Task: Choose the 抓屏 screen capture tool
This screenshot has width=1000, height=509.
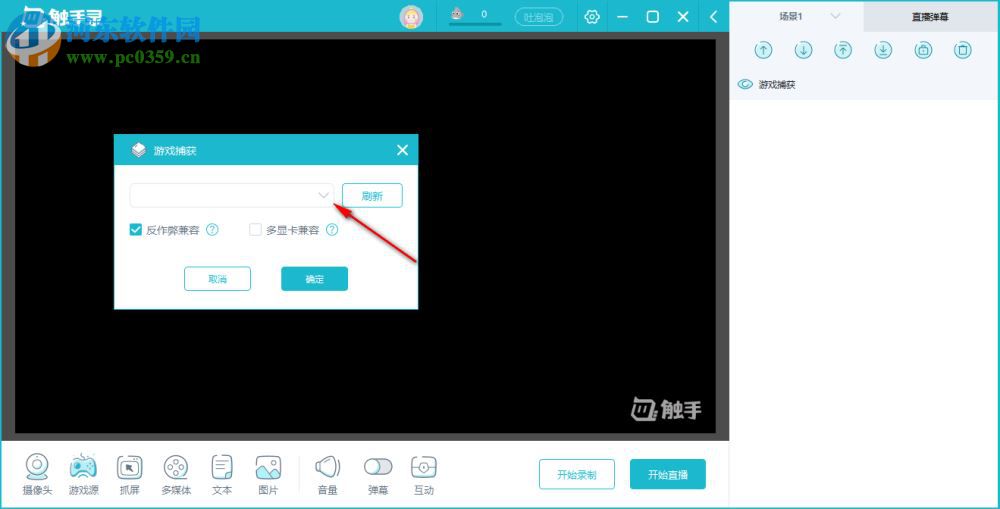Action: 129,474
